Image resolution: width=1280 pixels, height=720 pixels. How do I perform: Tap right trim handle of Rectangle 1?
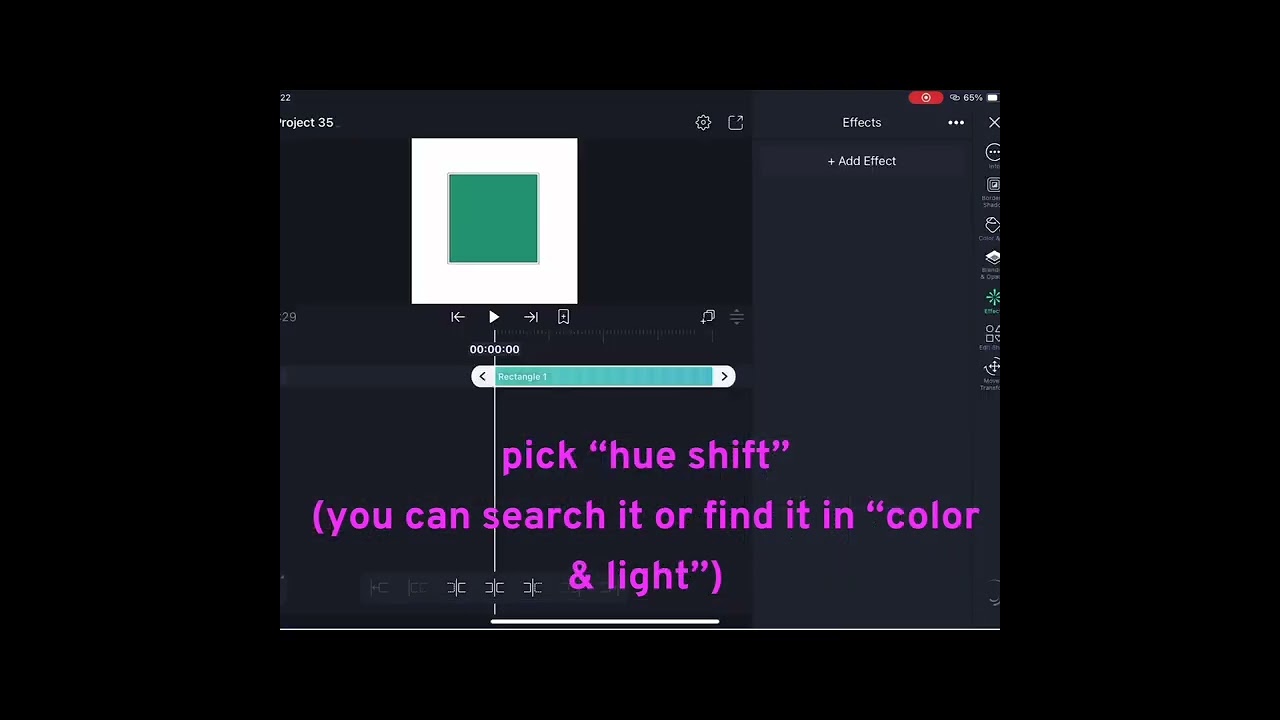coord(724,376)
